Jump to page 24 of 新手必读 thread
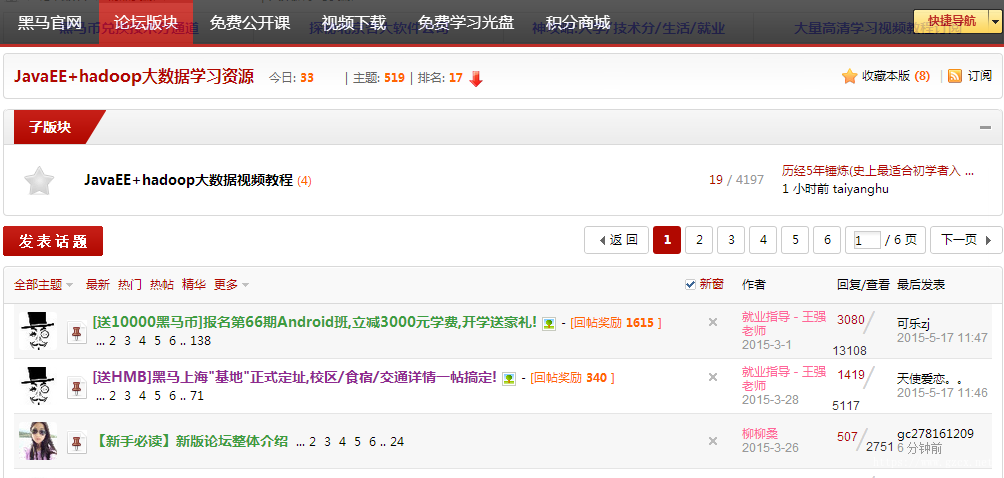This screenshot has width=1004, height=478. (x=397, y=442)
